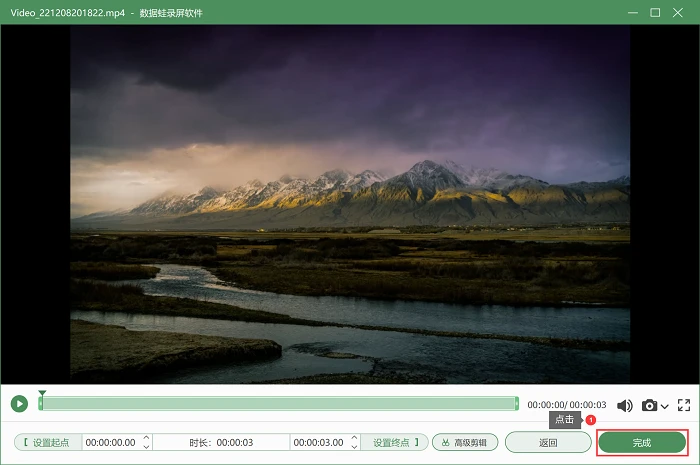The height and width of the screenshot is (465, 700).
Task: Click the end time field 00:00:03.00
Action: coord(319,442)
